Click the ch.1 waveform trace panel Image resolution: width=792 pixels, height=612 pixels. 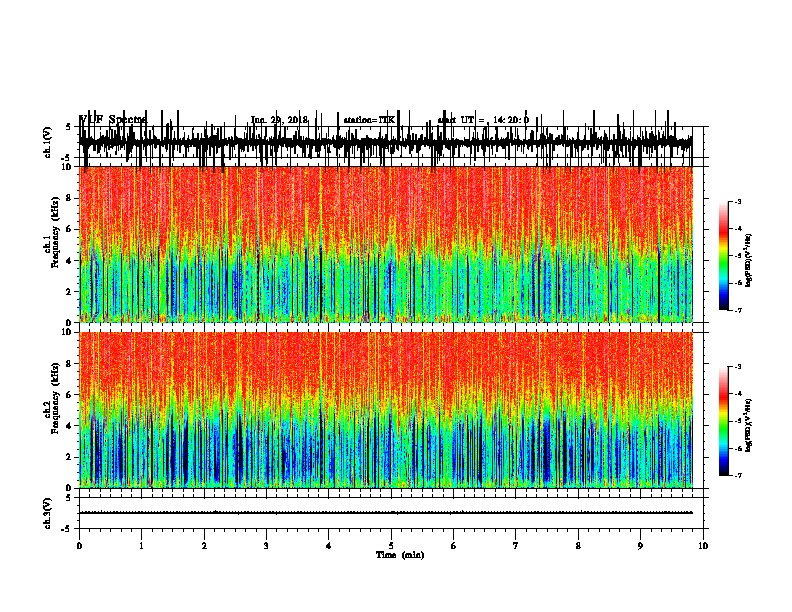coord(386,142)
